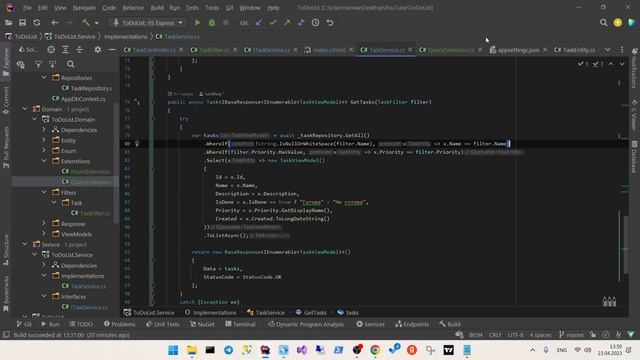Click the Git update project arrow icon

tap(259, 23)
